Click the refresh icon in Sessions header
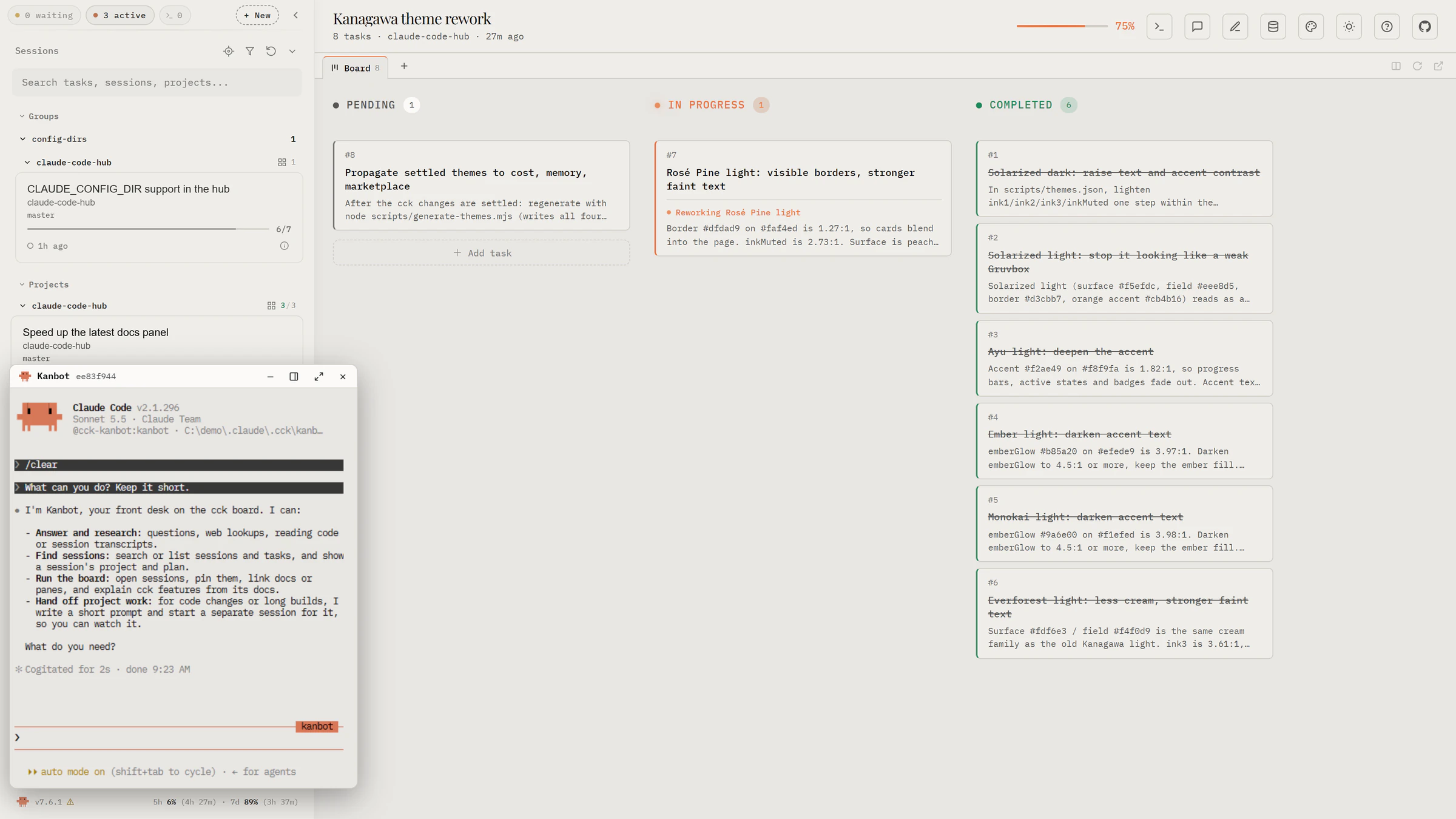The image size is (1456, 819). (271, 51)
